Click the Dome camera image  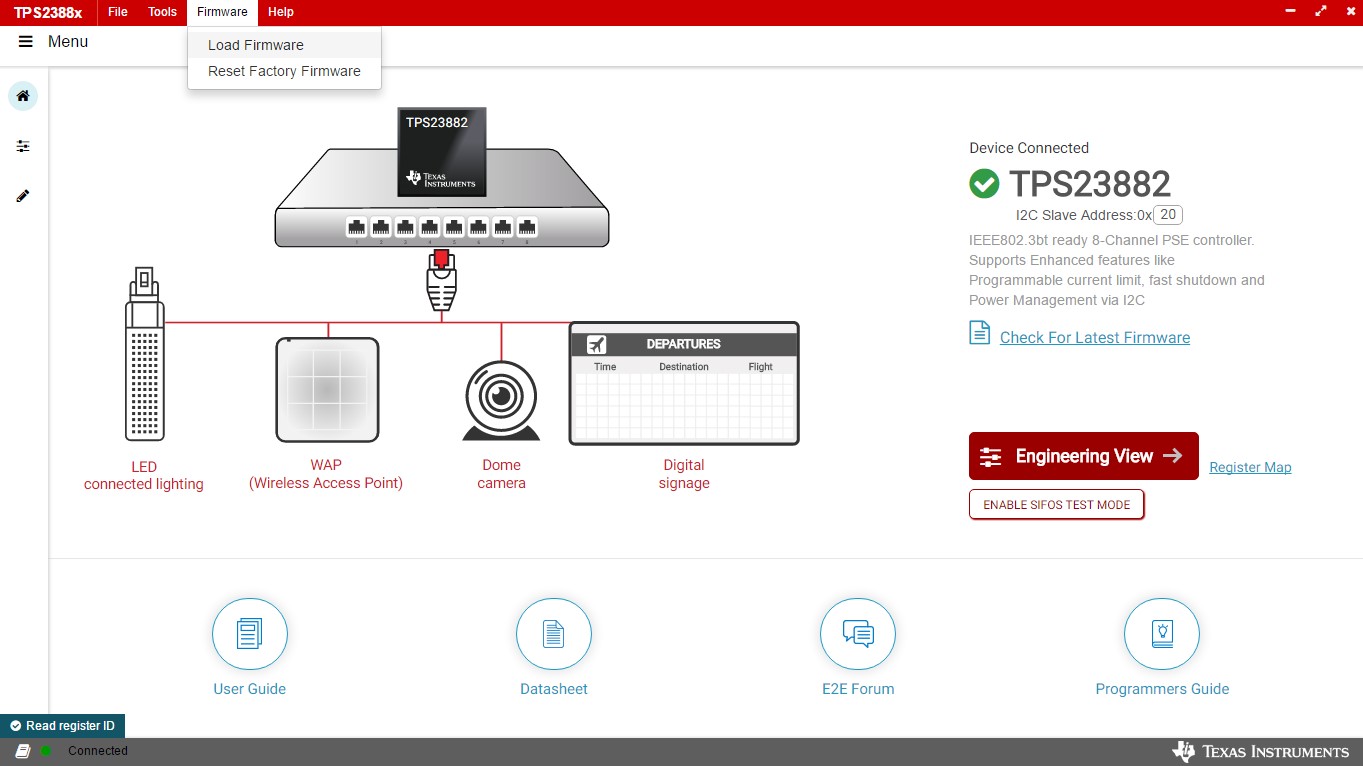click(501, 401)
